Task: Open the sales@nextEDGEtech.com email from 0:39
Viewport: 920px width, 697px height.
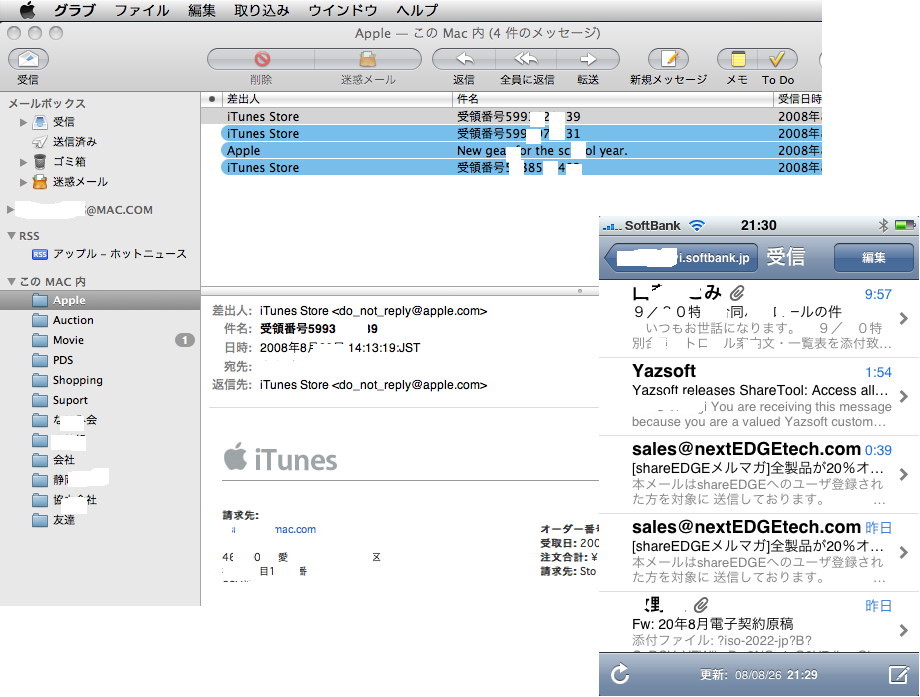Action: [759, 475]
